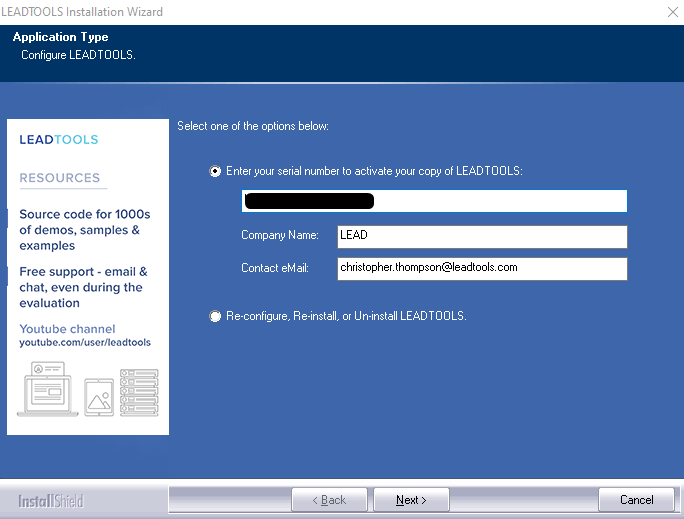Click the laptop illustration icon
This screenshot has width=684, height=519.
point(48,389)
